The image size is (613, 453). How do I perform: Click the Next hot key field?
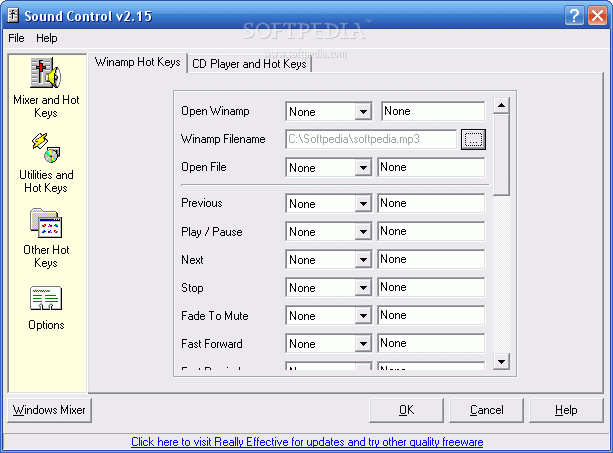click(x=431, y=260)
